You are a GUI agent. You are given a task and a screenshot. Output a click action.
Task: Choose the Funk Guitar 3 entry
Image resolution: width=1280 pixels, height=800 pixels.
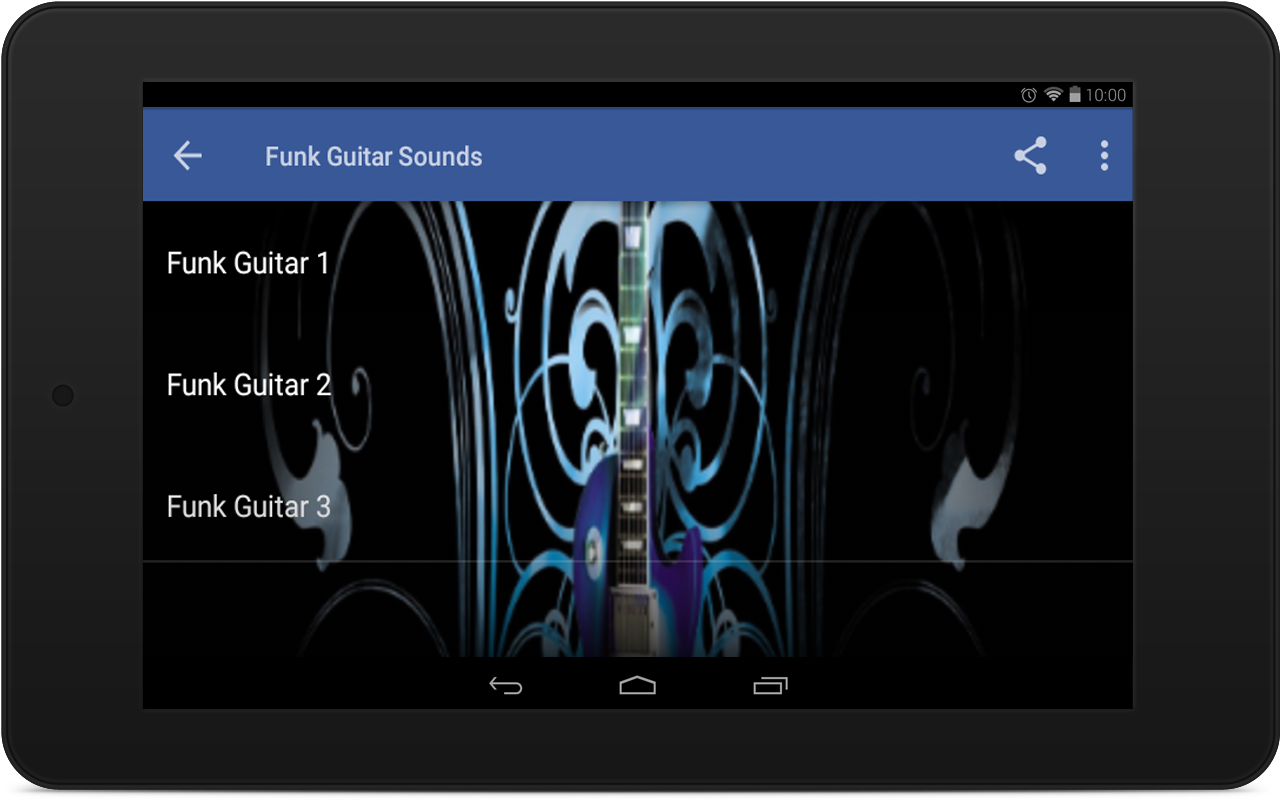(x=638, y=505)
